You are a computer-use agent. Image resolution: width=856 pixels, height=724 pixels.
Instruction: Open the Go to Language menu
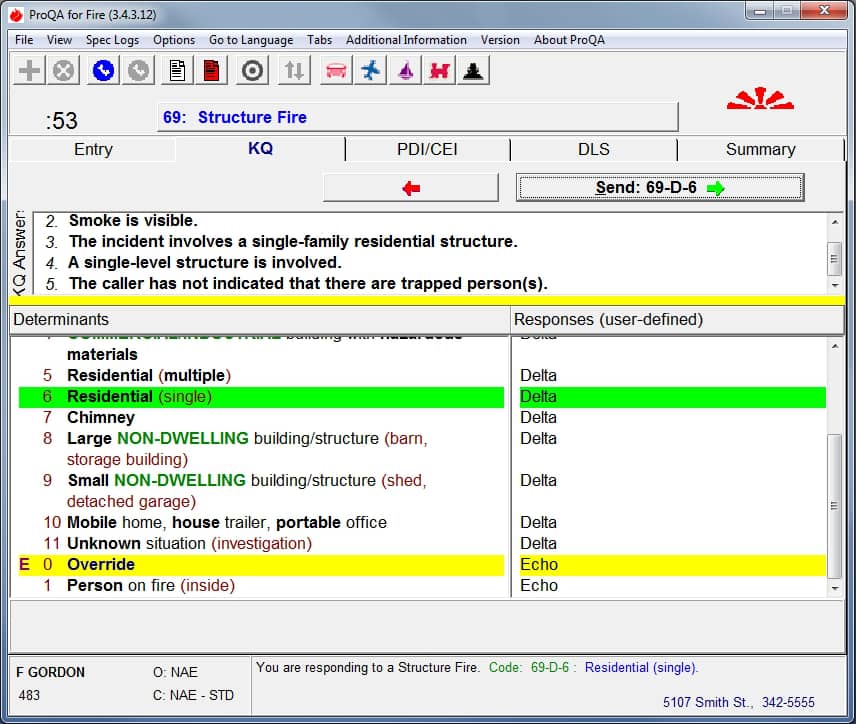[x=251, y=40]
